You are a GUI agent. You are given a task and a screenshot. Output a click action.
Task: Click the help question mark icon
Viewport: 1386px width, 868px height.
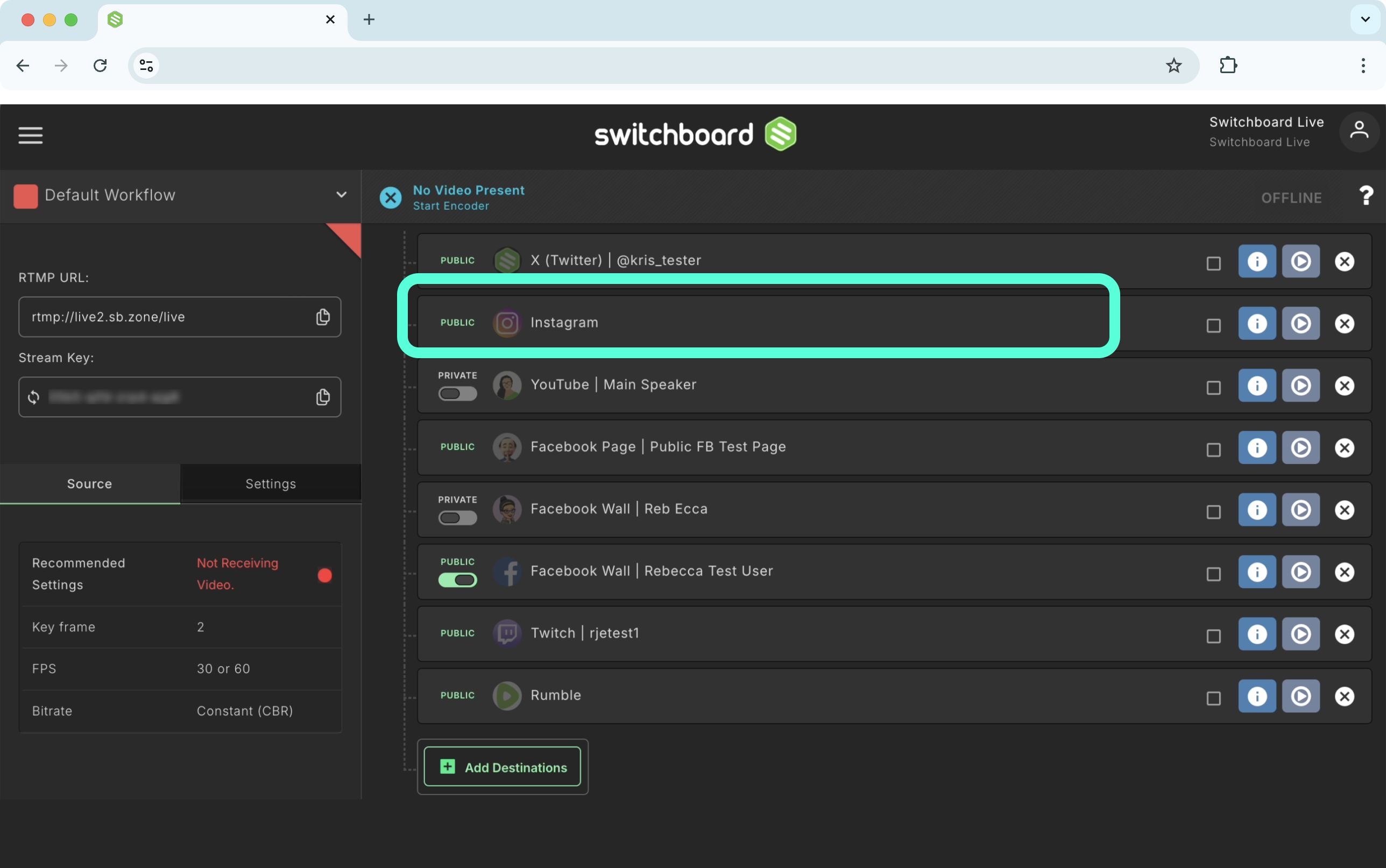(1366, 196)
